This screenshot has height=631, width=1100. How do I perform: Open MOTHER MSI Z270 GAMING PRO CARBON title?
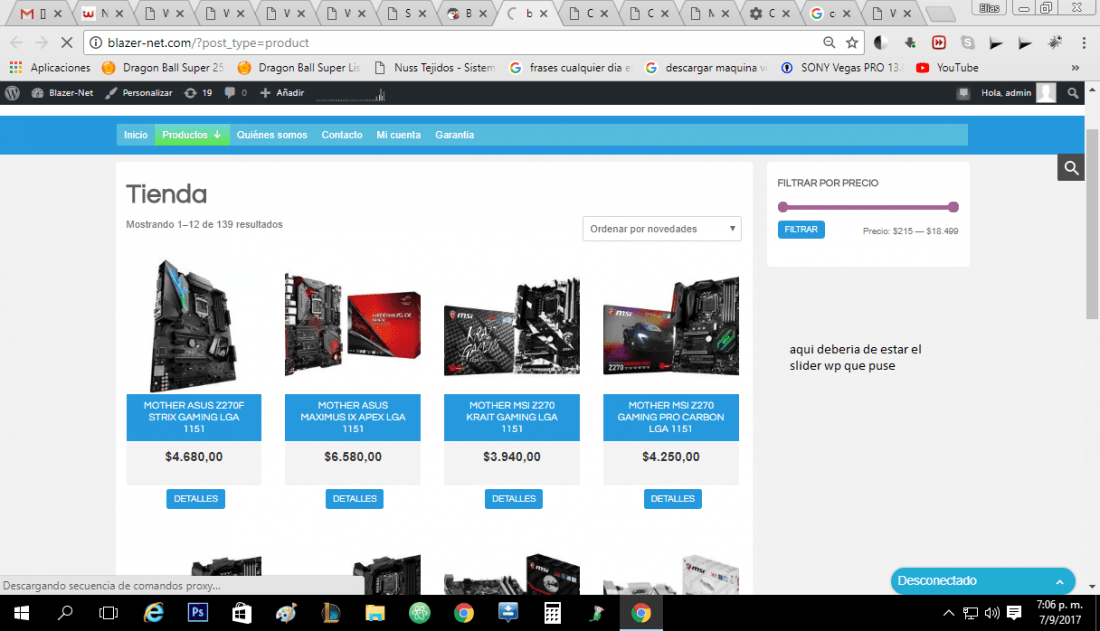pos(671,417)
